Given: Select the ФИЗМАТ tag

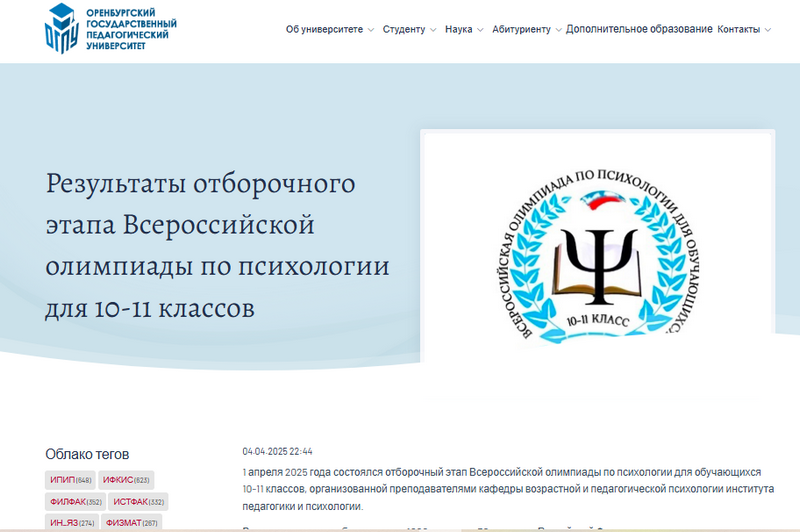Looking at the screenshot, I should point(132,523).
